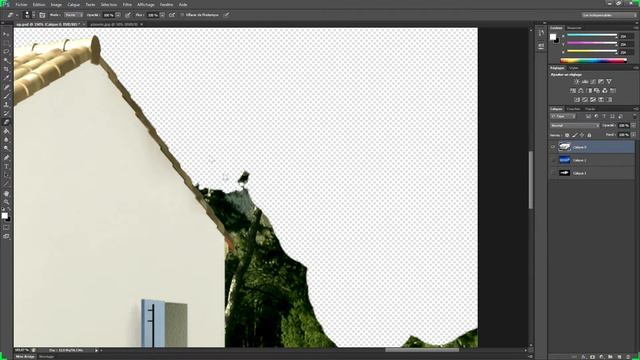Click the delete layer trash icon

pos(628,357)
